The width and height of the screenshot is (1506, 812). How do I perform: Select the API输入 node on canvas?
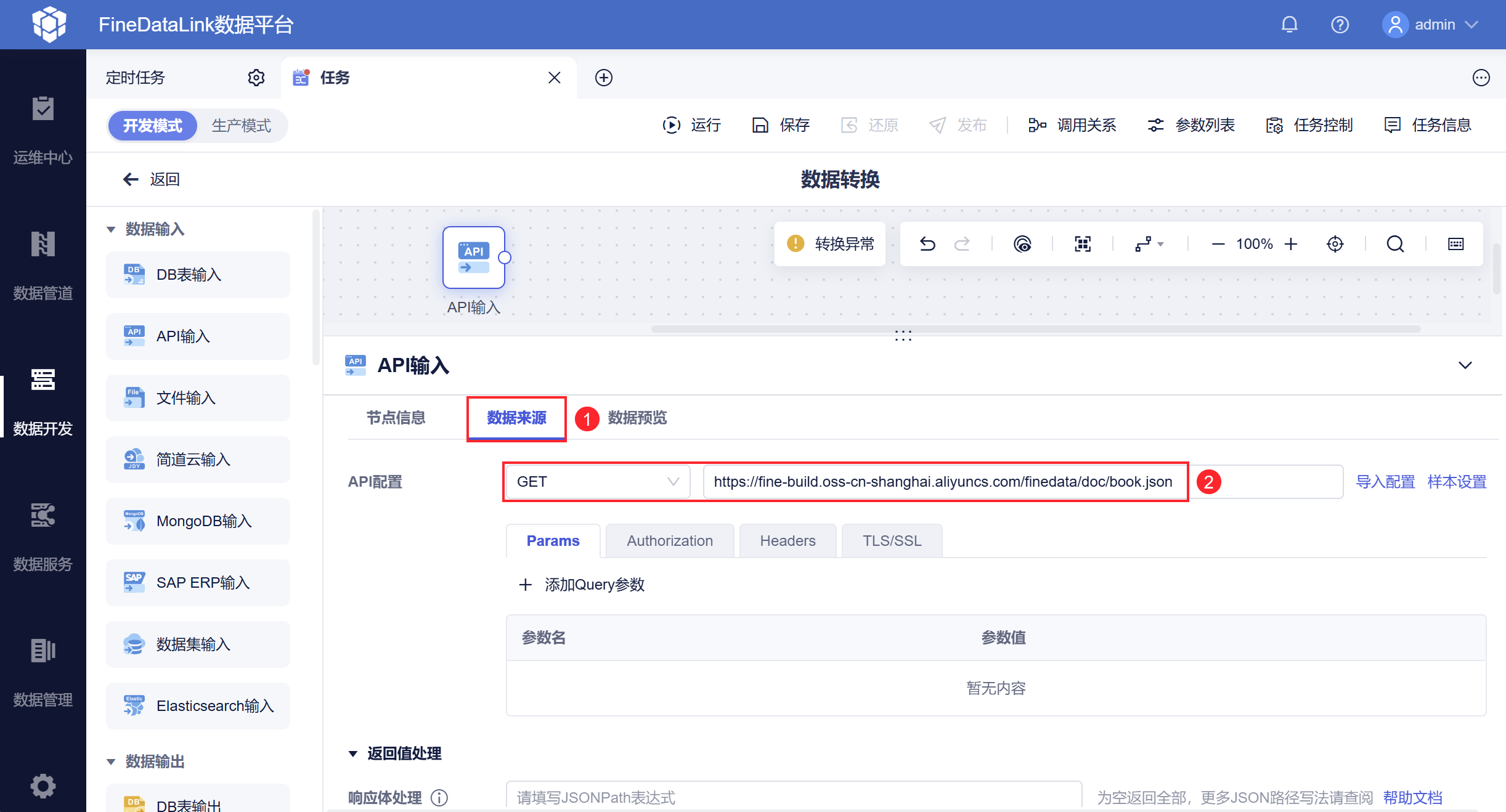click(473, 258)
